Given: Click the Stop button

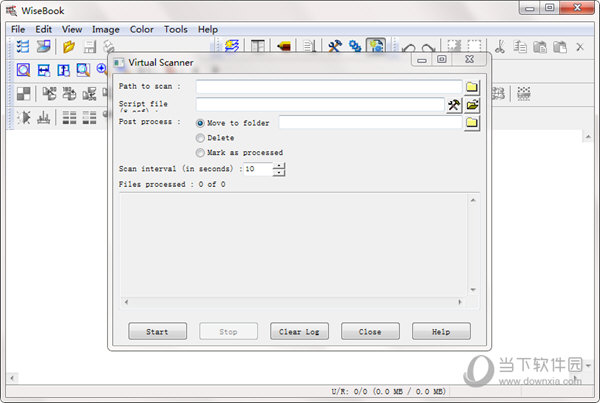Looking at the screenshot, I should coord(228,331).
